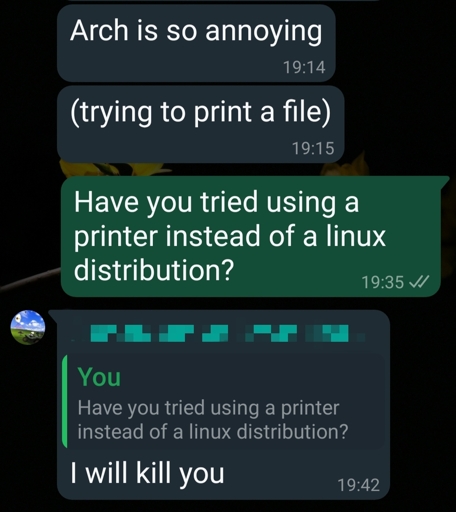Click the word "distribution?" in green bubble

pyautogui.click(x=154, y=270)
